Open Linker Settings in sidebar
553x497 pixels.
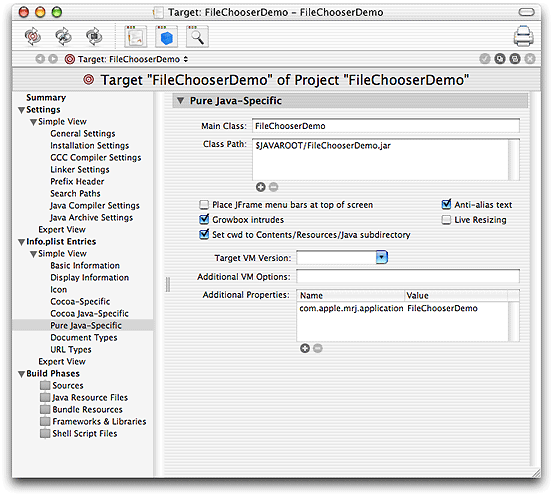click(x=80, y=169)
